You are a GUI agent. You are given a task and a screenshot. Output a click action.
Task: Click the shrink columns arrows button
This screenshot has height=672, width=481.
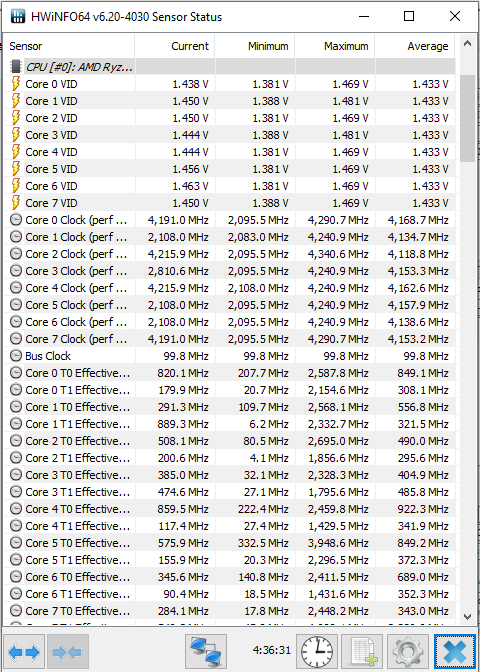point(68,652)
